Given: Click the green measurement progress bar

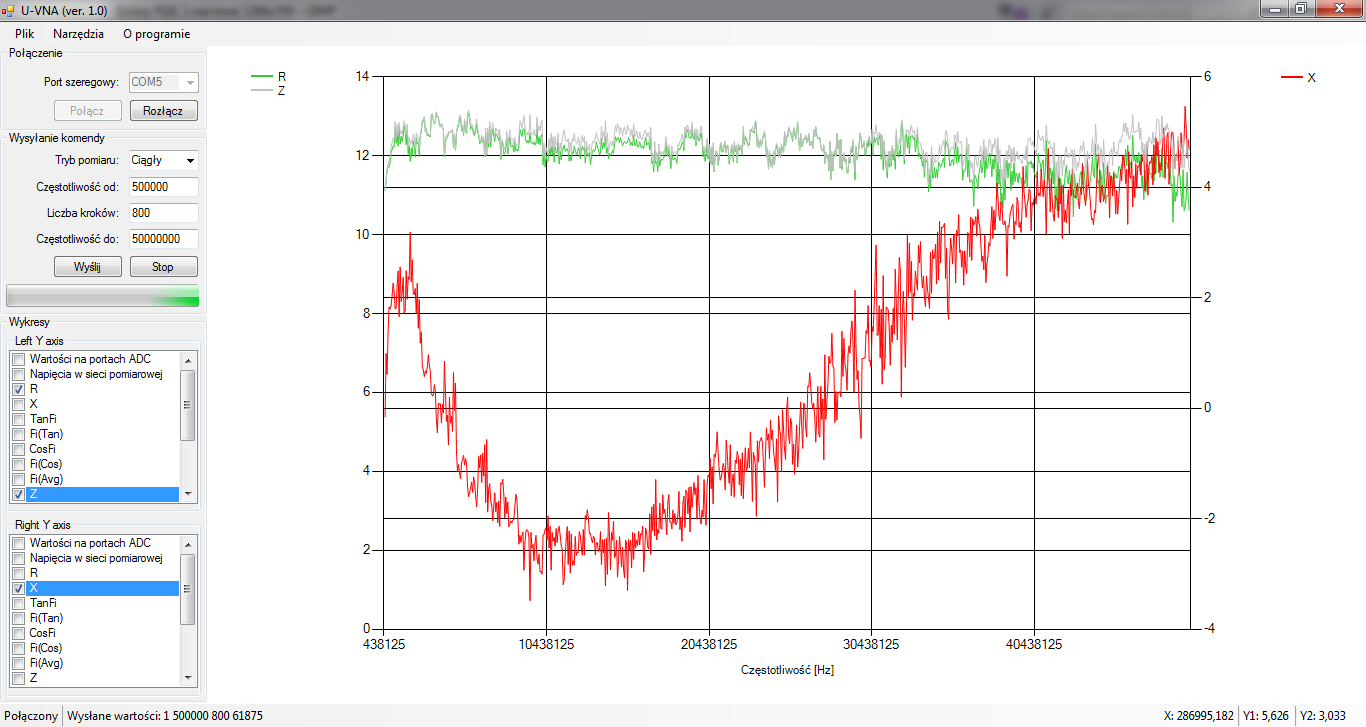Looking at the screenshot, I should (x=102, y=296).
